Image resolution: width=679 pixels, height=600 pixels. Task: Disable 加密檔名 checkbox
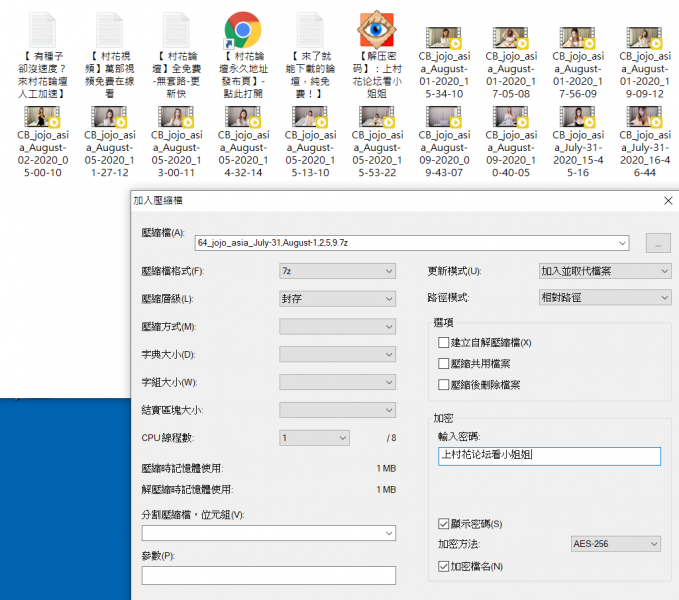(444, 566)
